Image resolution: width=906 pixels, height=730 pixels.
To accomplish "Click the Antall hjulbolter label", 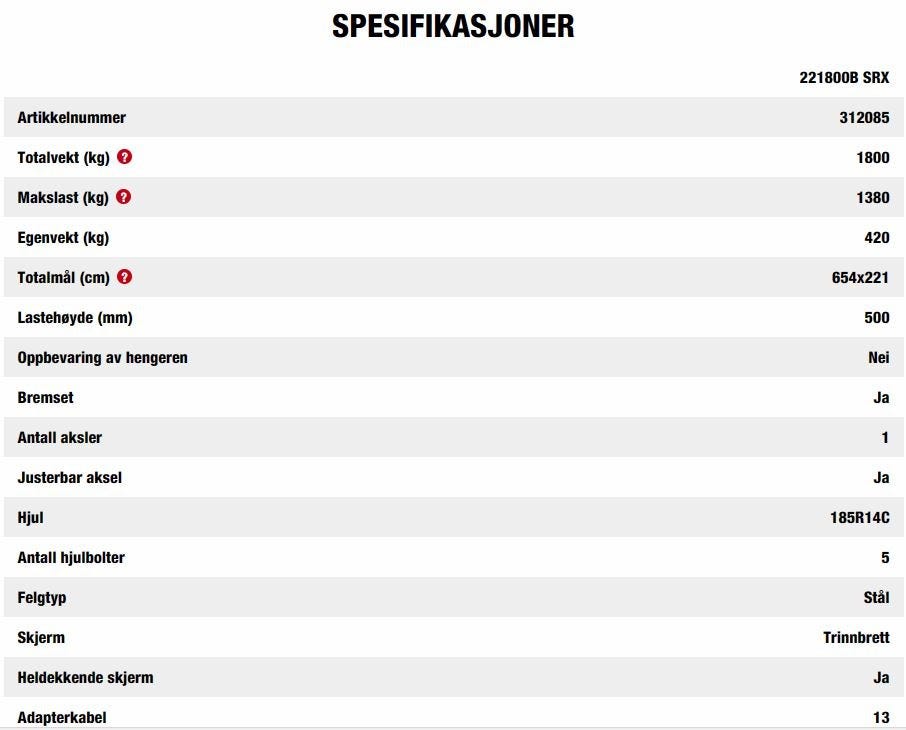I will point(71,558).
